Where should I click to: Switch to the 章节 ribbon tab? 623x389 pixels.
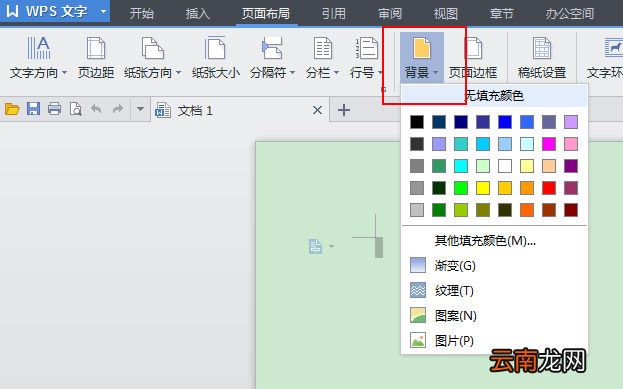tap(501, 14)
